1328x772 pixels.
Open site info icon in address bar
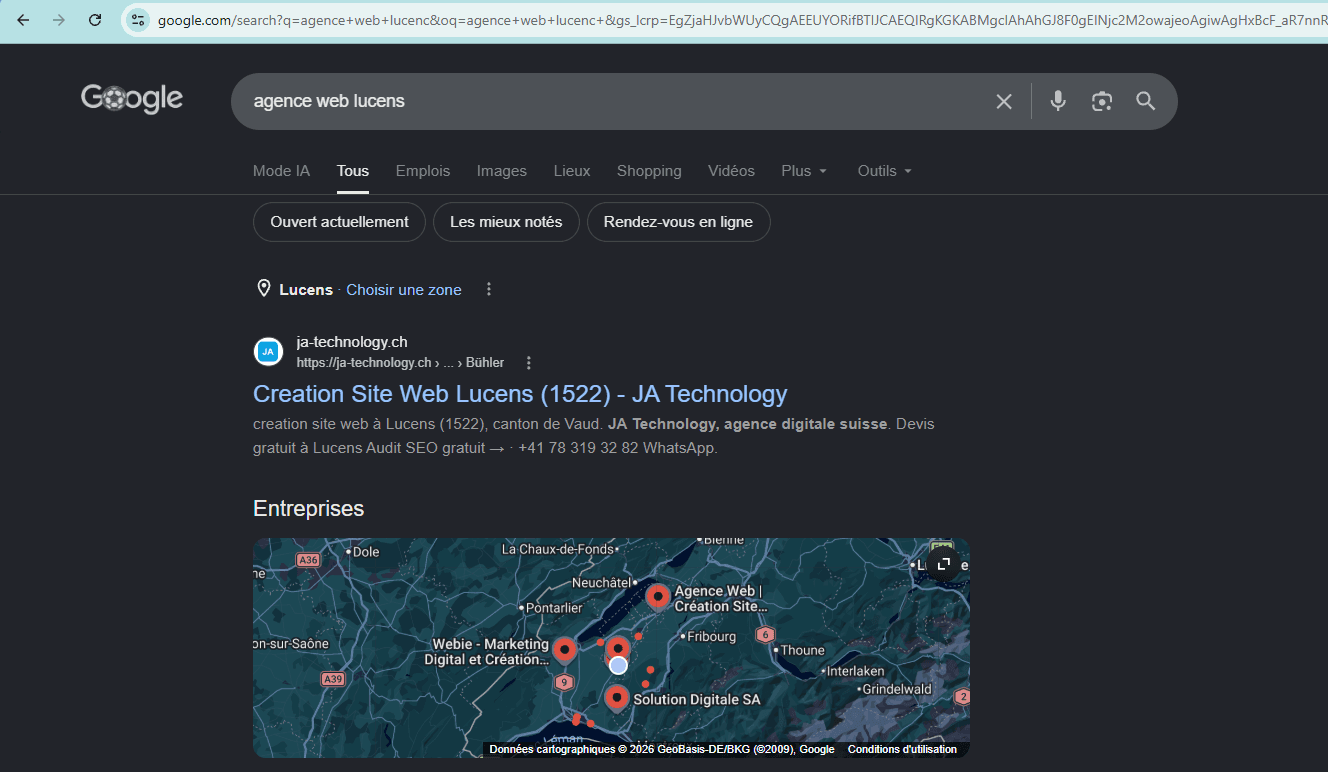(138, 20)
